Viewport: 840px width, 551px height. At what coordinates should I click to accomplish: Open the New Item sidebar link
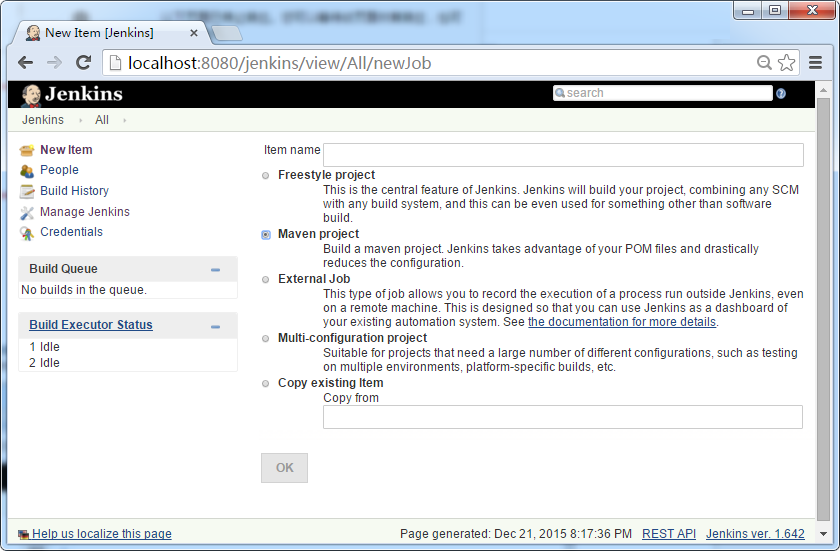[x=66, y=150]
